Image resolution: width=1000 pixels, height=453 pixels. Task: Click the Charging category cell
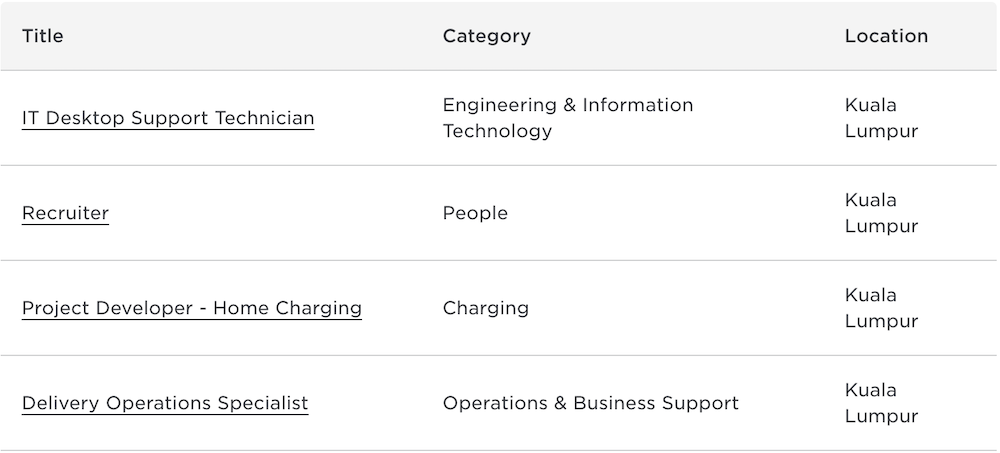point(486,308)
